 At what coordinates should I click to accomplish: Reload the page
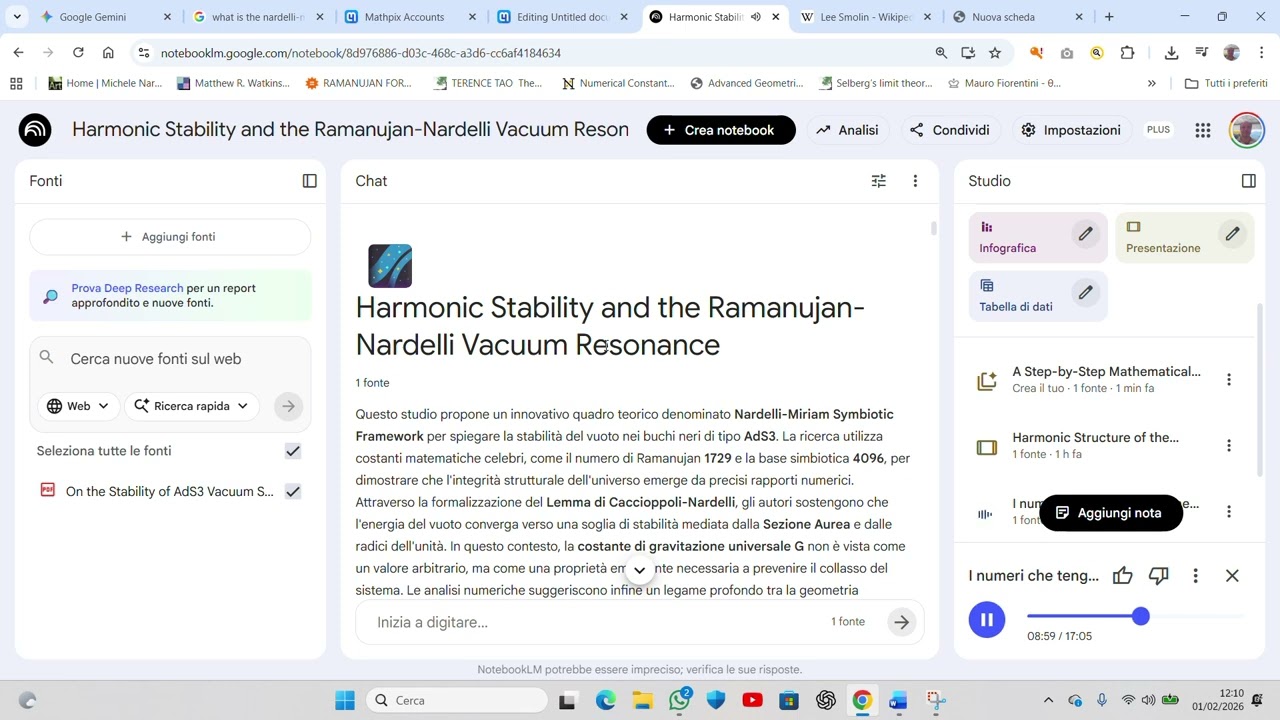(78, 53)
